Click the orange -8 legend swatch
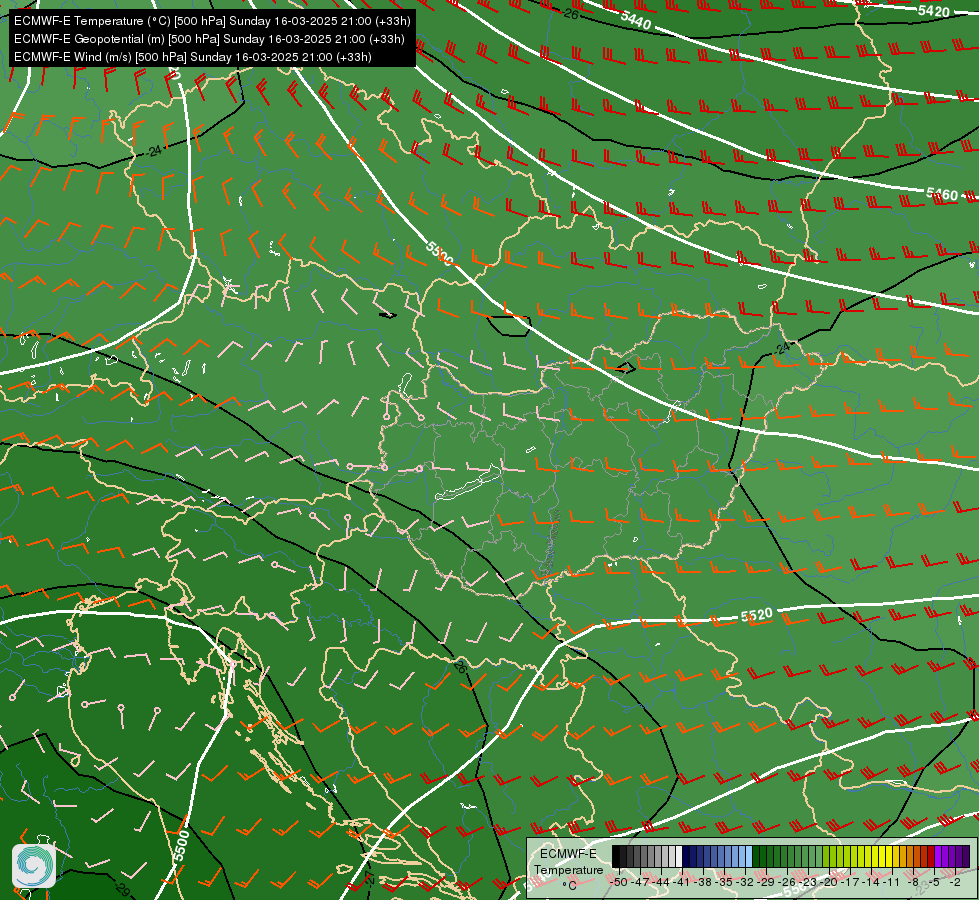Image resolution: width=979 pixels, height=900 pixels. pos(917,856)
